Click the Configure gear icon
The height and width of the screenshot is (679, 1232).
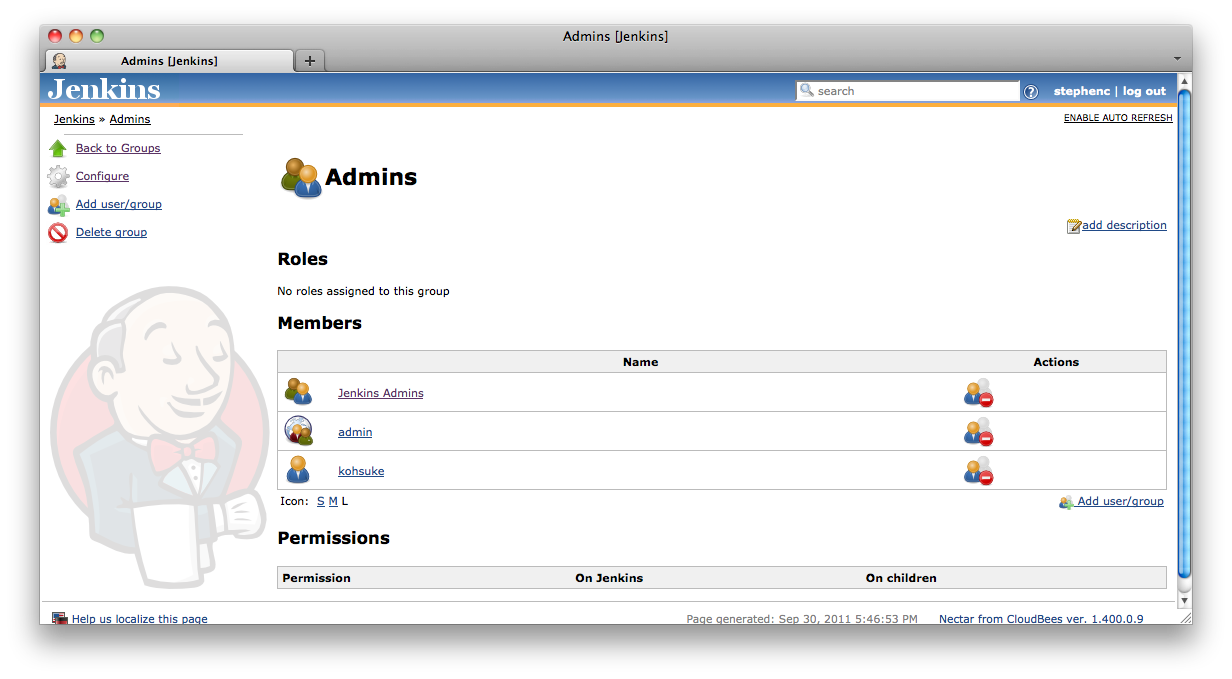pyautogui.click(x=58, y=177)
